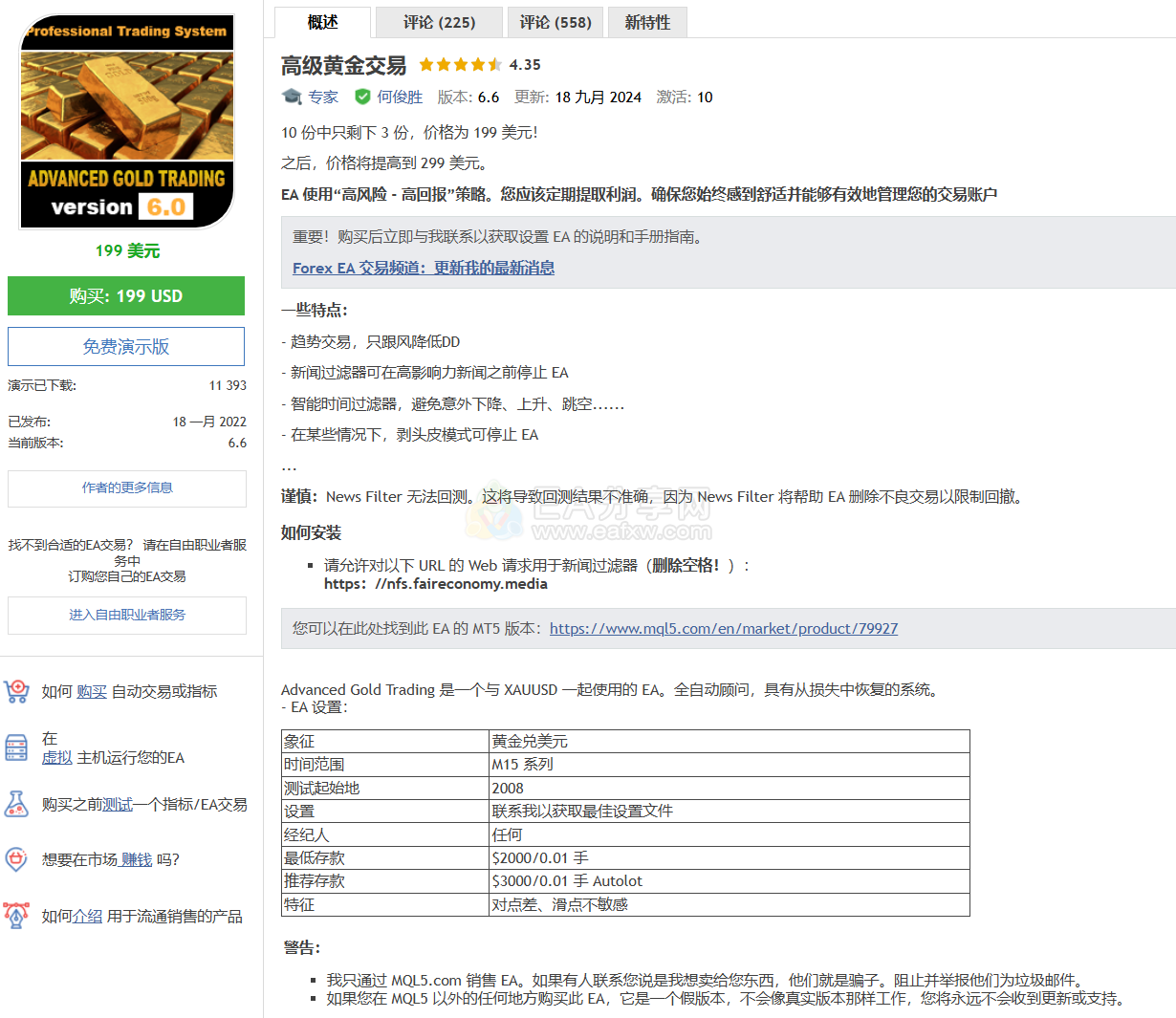Screen dimensions: 1176x1018
Task: Click 进入自由职业者服务 button
Action: coord(127,615)
